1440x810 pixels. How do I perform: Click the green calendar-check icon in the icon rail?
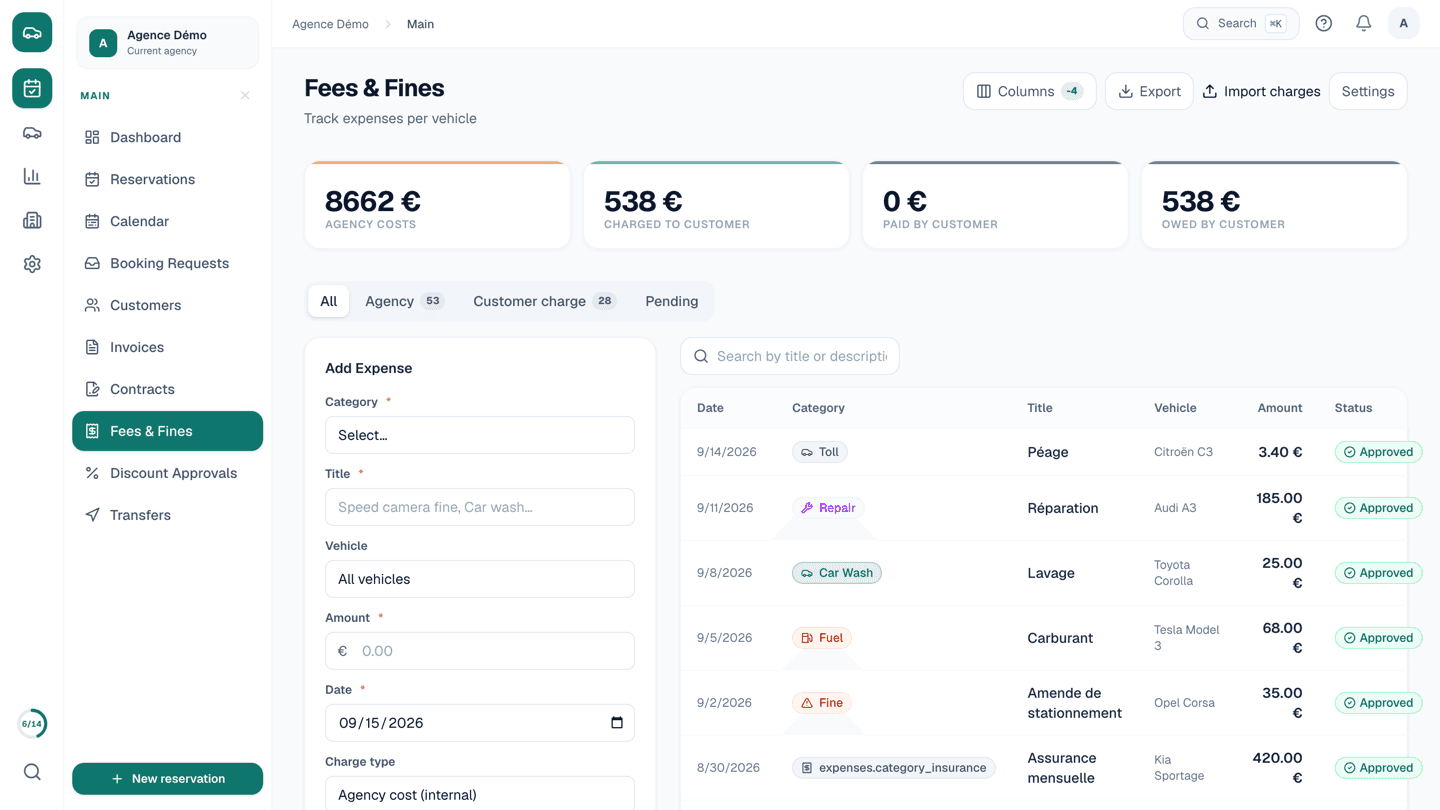tap(32, 88)
